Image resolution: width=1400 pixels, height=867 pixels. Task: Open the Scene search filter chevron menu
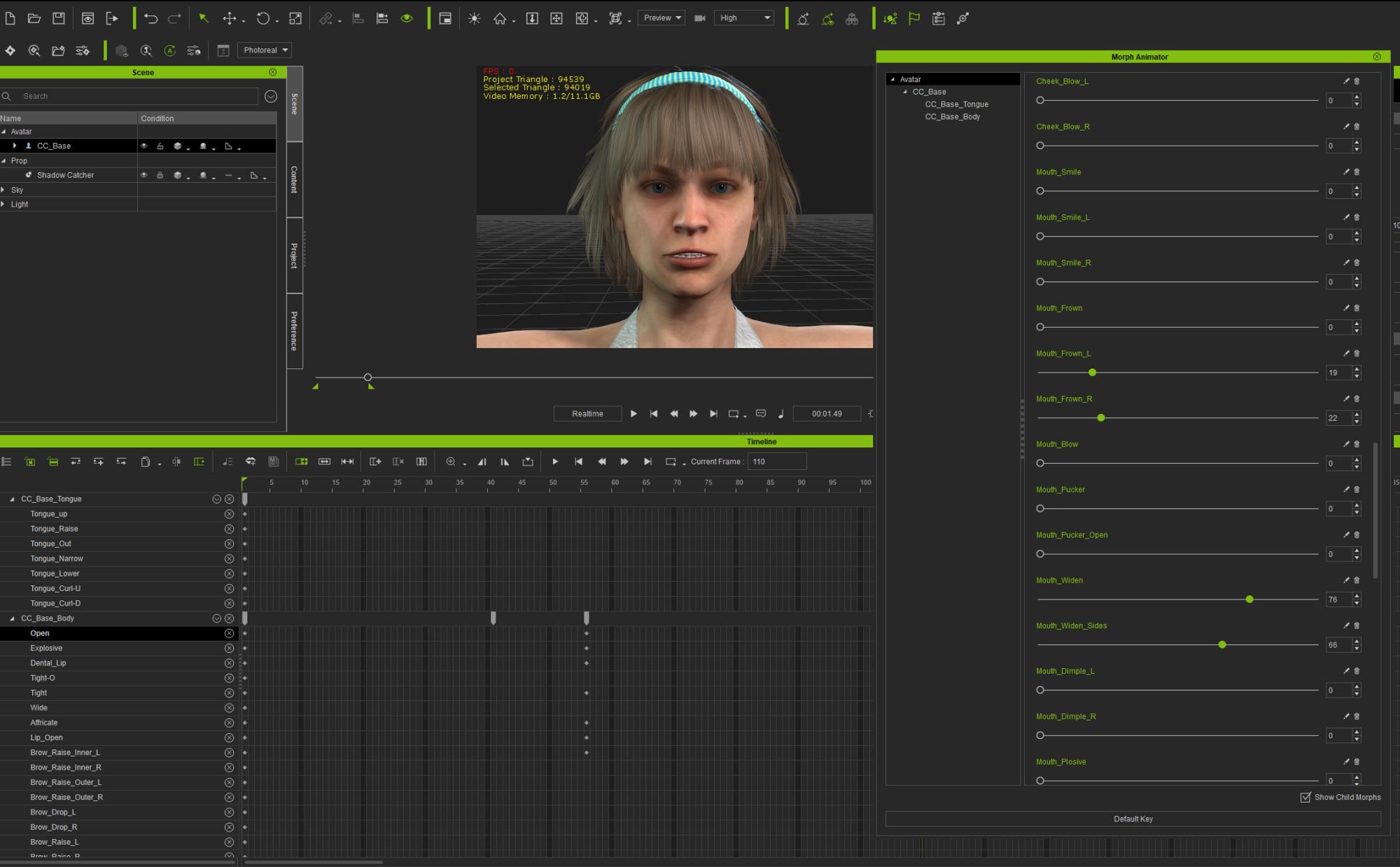click(271, 96)
